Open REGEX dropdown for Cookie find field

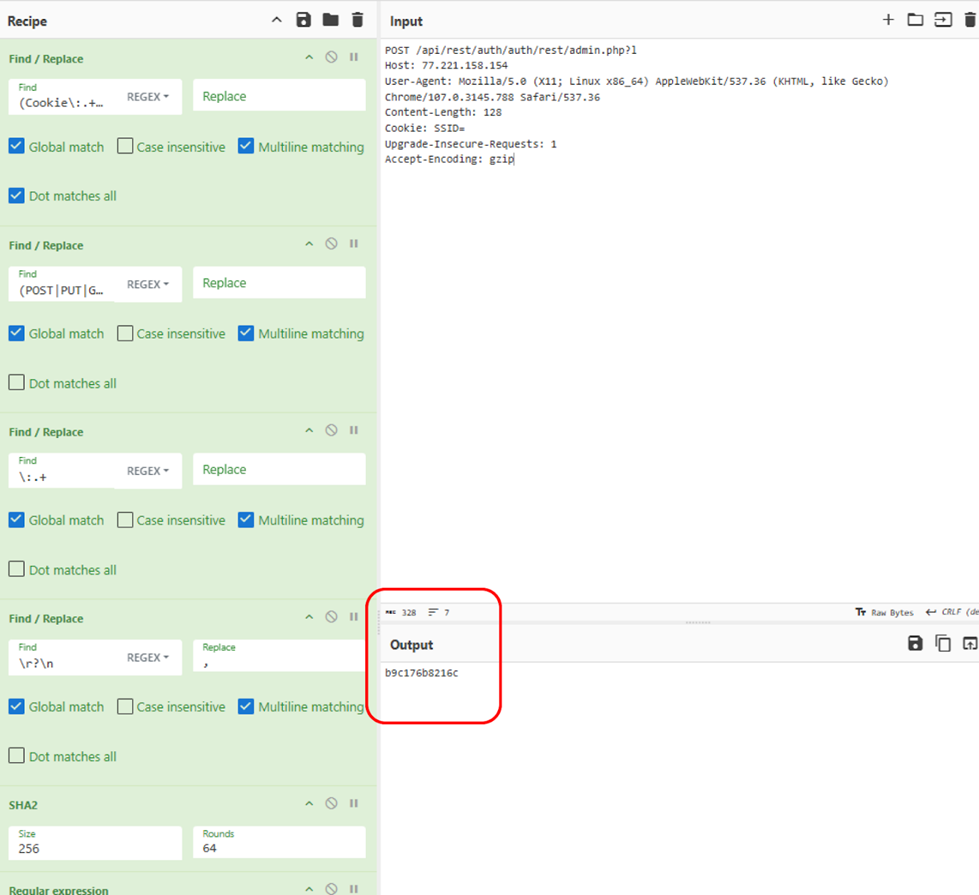point(148,97)
